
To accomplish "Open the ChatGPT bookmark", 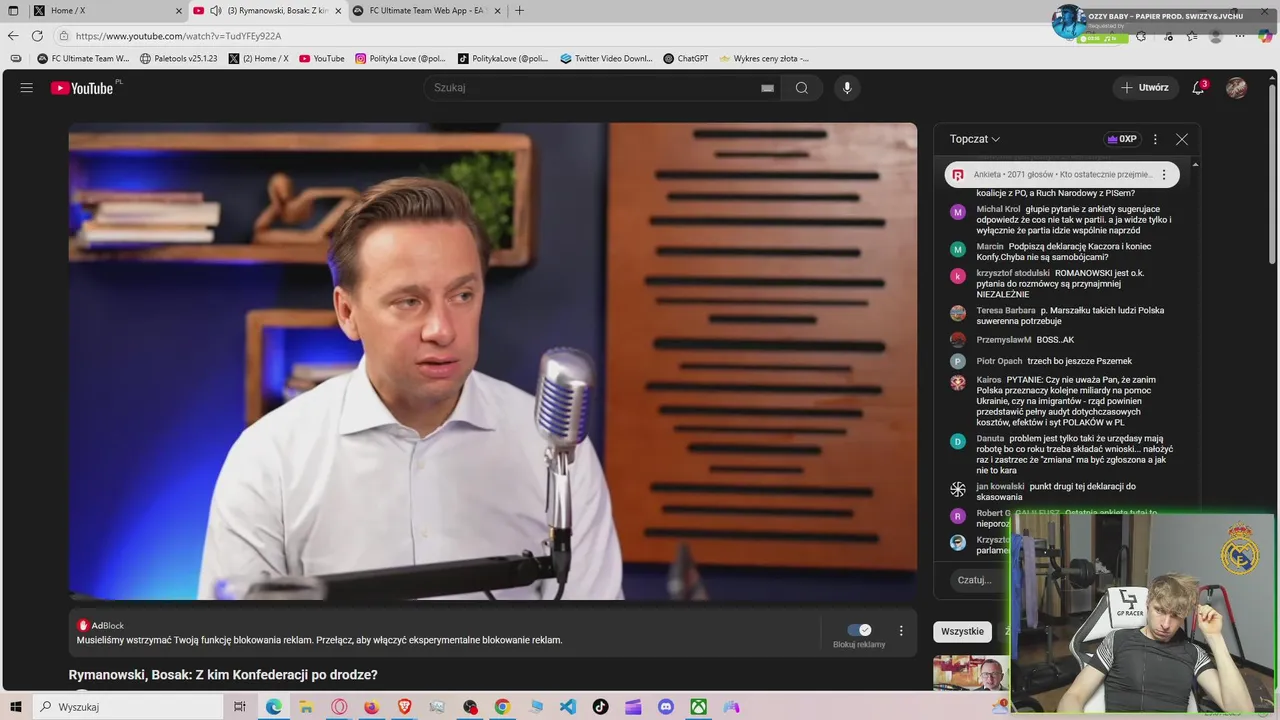I will click(x=685, y=59).
